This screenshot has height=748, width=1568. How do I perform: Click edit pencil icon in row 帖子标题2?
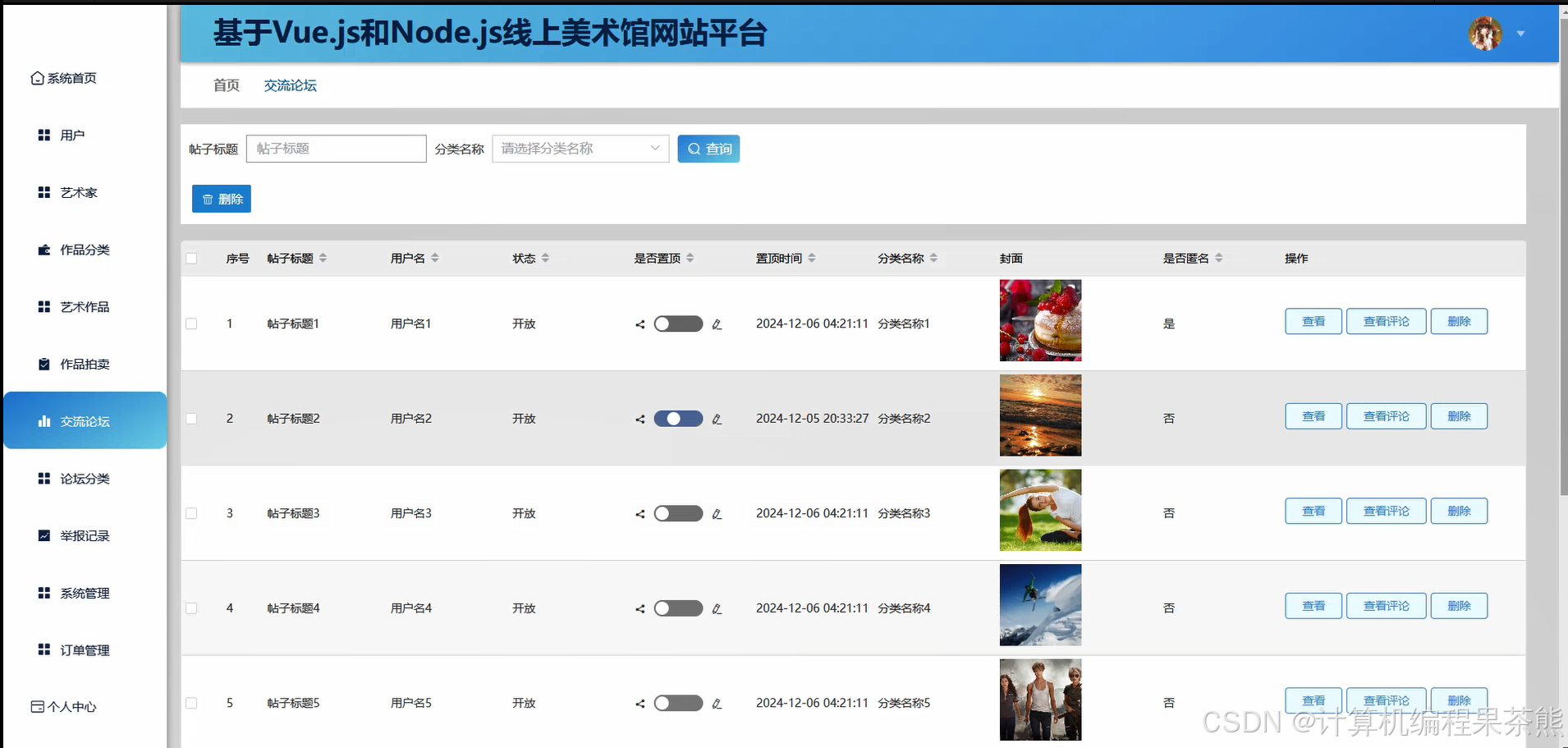(717, 420)
